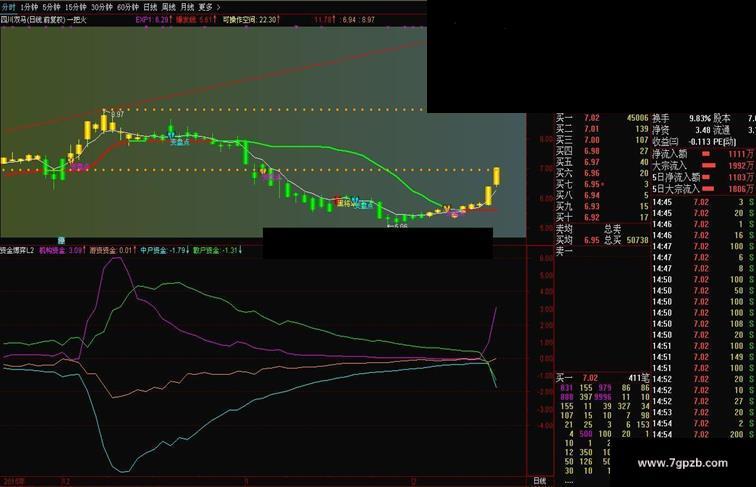Click the 5日净流入额 1103万 row
756x487 pixels.
[x=703, y=177]
